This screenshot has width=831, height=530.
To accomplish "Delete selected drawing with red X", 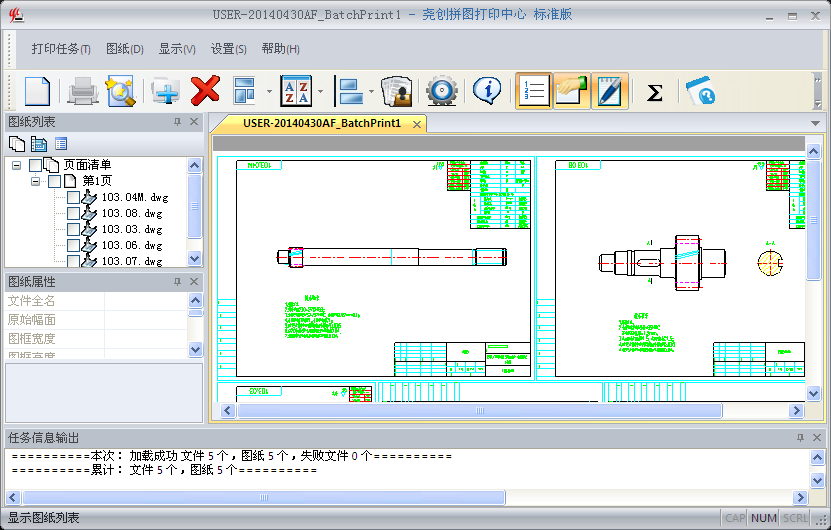I will click(x=205, y=91).
